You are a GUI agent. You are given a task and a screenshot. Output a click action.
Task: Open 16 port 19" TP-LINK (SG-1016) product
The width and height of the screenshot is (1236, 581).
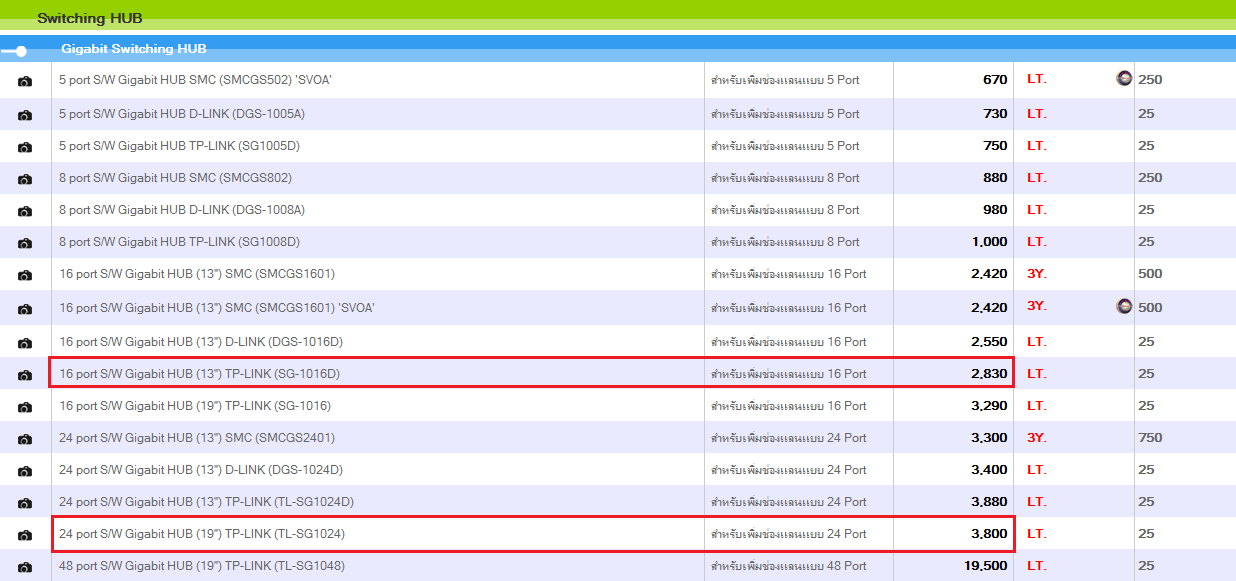click(x=195, y=406)
